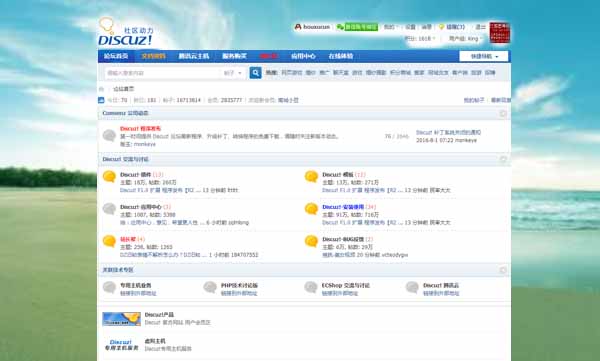This screenshot has width=600, height=361.
Task: Click the yellow bubble icon for Discuz! 插件
Action: point(109,176)
